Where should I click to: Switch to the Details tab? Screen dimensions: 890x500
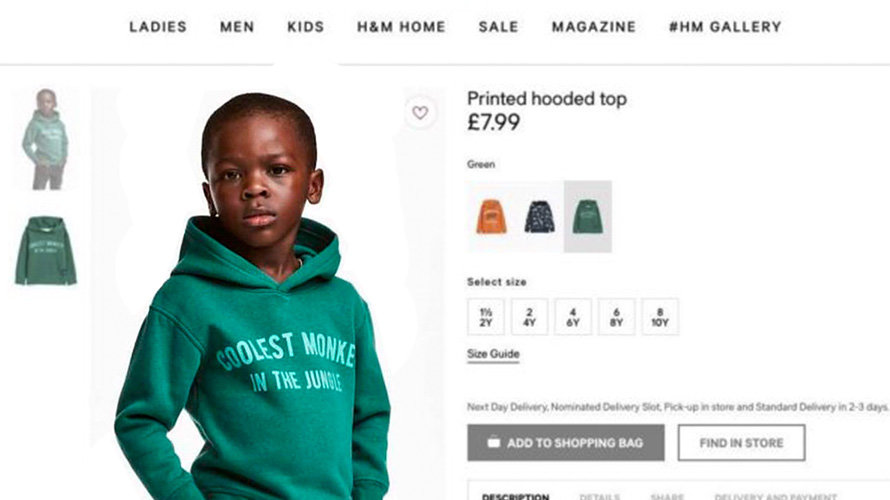point(599,497)
